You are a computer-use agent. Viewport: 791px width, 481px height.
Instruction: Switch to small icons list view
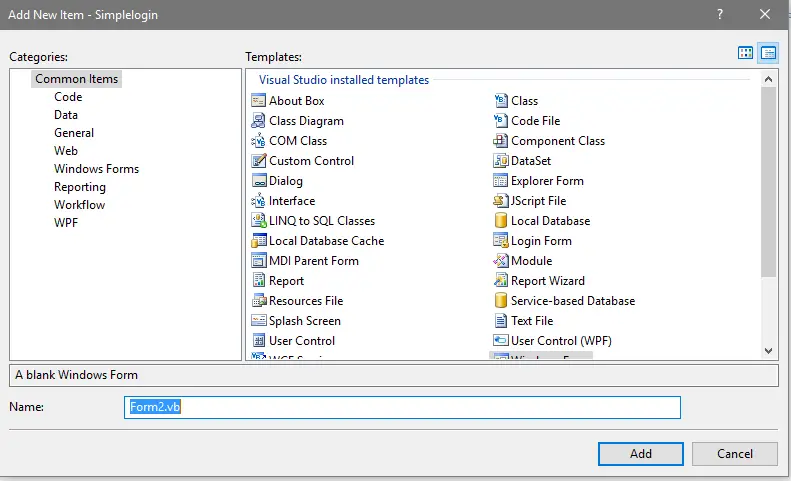pos(768,52)
